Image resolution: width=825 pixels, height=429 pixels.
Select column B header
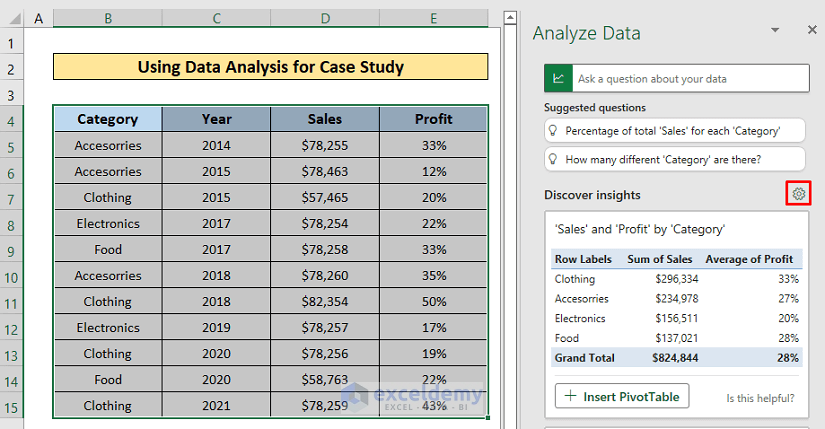pyautogui.click(x=107, y=19)
